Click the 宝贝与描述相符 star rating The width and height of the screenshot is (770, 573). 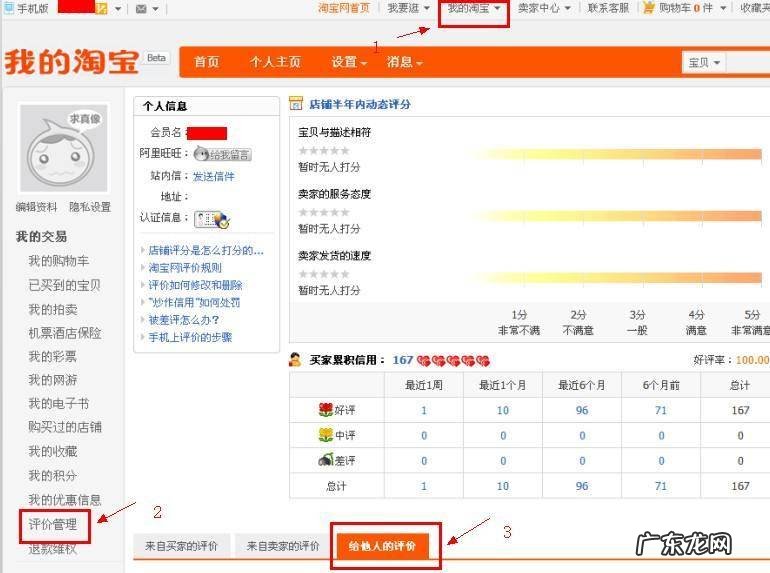[324, 150]
